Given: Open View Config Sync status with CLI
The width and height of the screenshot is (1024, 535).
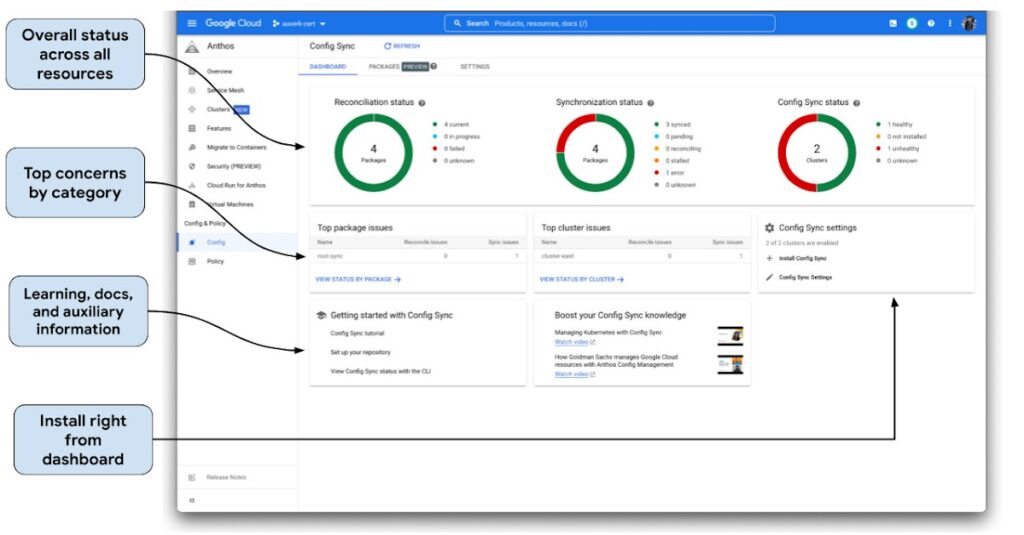Looking at the screenshot, I should (380, 371).
